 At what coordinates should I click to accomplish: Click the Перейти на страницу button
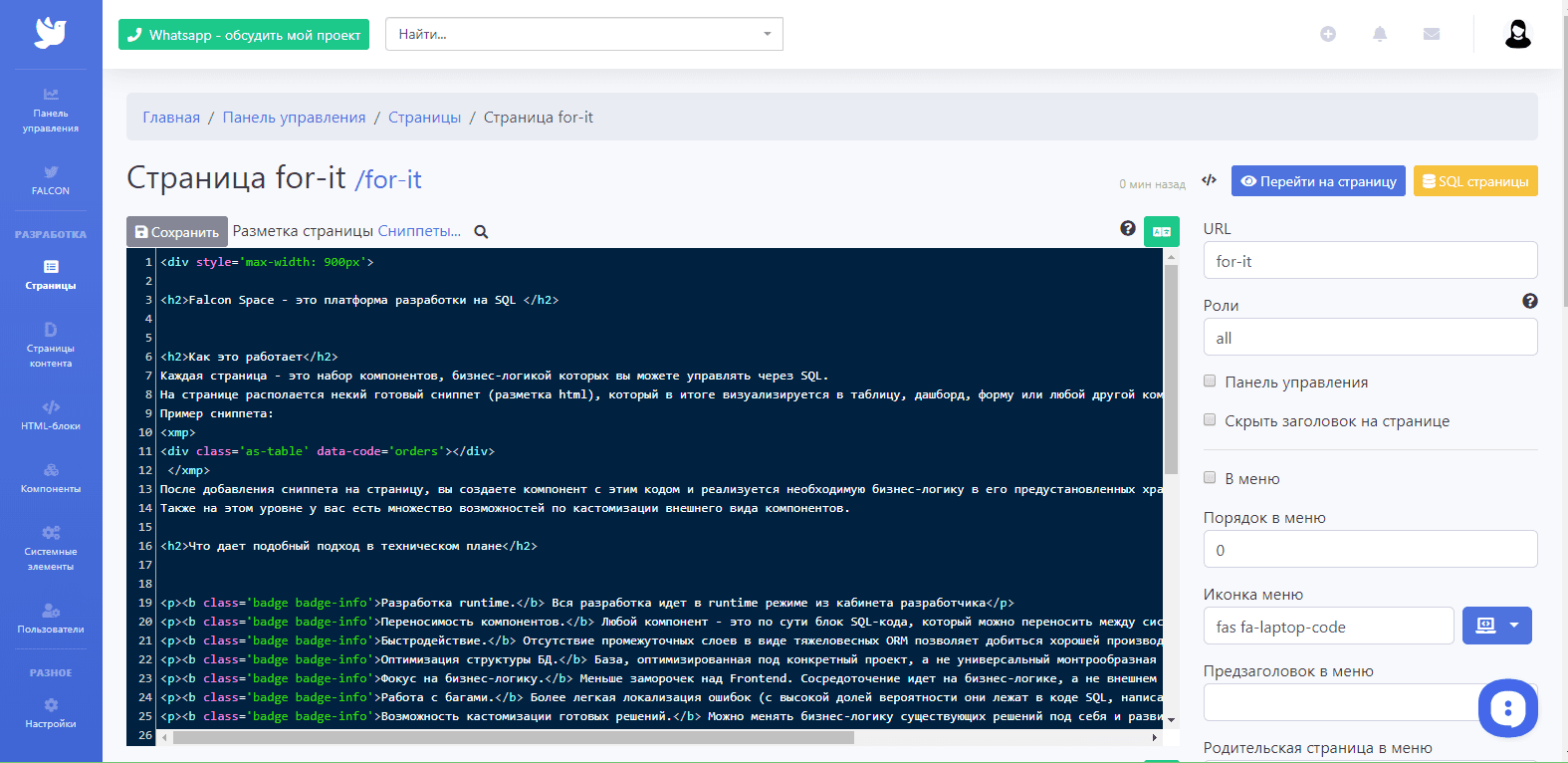coord(1317,181)
